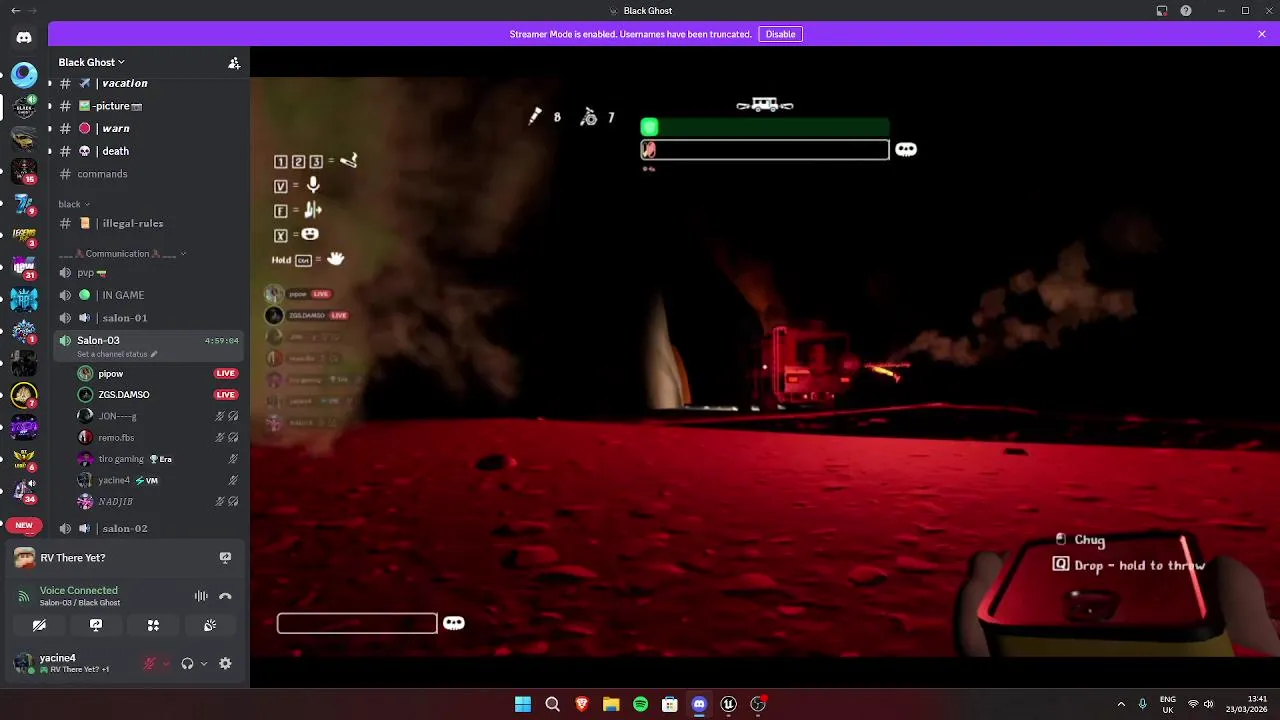Collapse the black category

click(x=74, y=204)
